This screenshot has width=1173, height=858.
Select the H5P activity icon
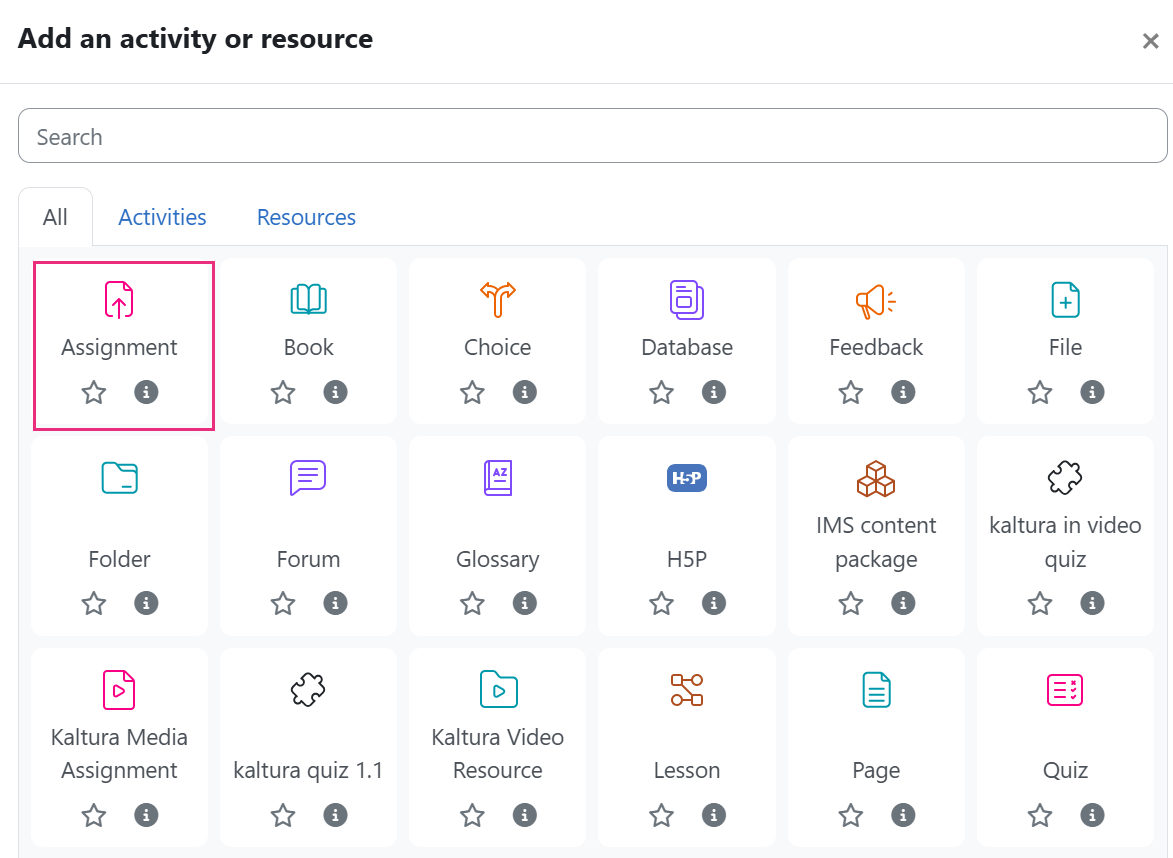click(687, 479)
